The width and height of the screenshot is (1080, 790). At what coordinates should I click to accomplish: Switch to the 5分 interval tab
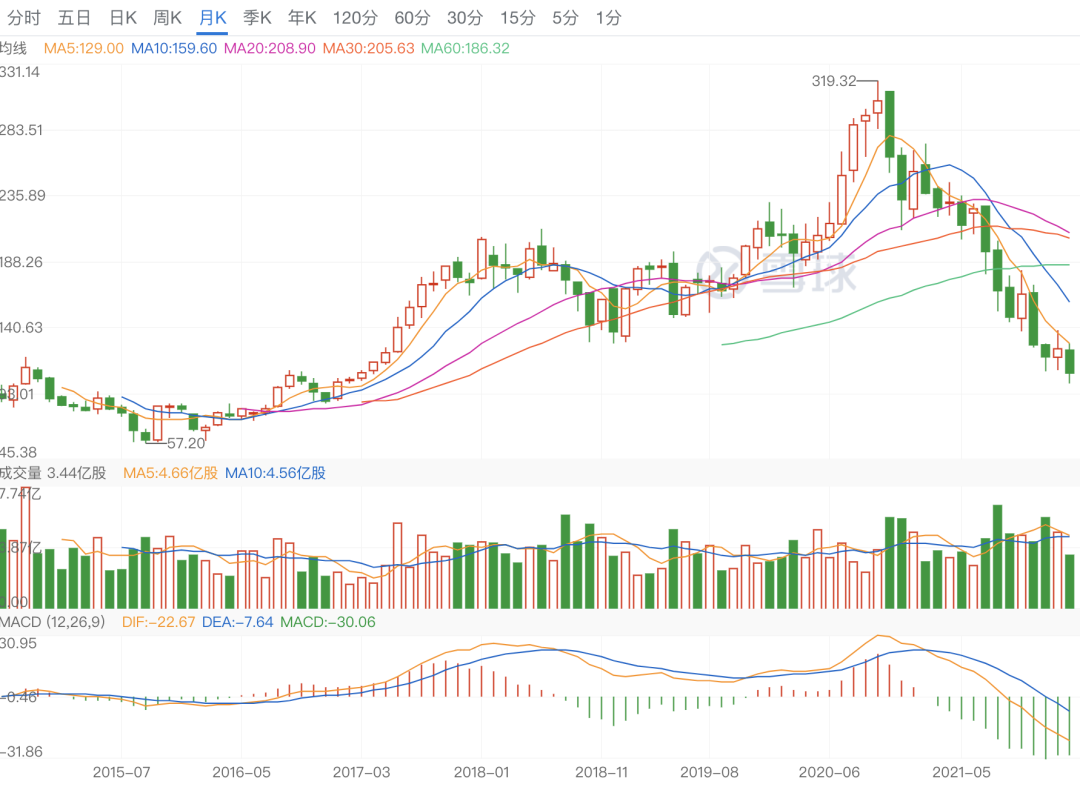point(565,17)
